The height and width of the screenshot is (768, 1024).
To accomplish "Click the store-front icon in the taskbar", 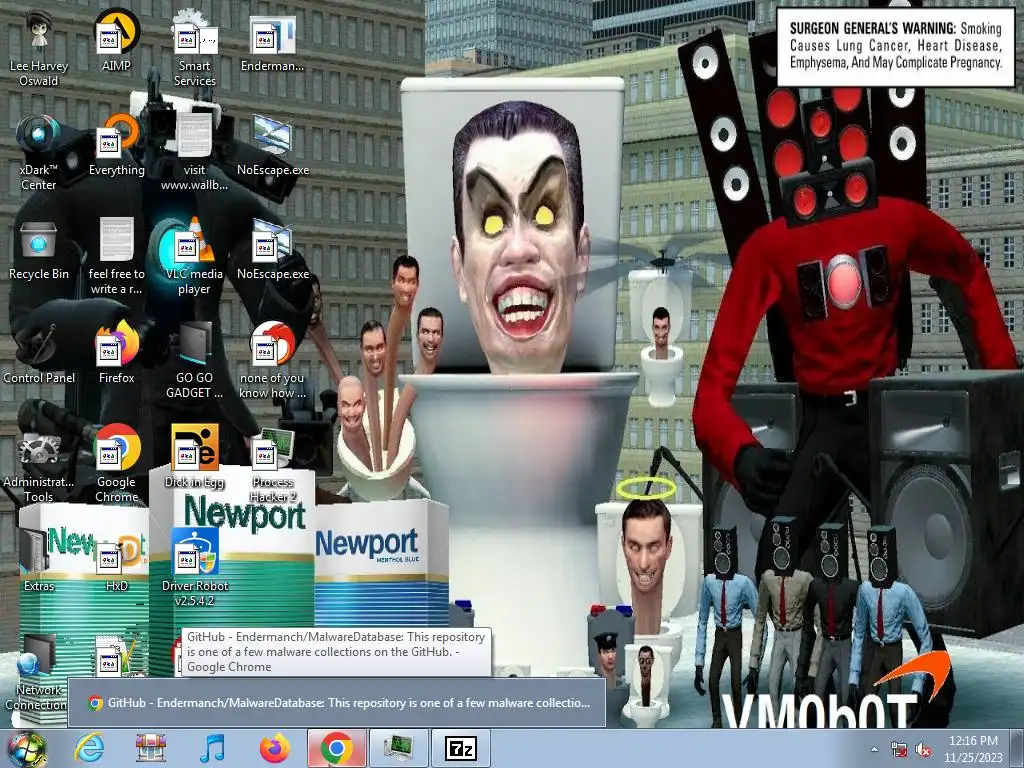I will pyautogui.click(x=151, y=748).
